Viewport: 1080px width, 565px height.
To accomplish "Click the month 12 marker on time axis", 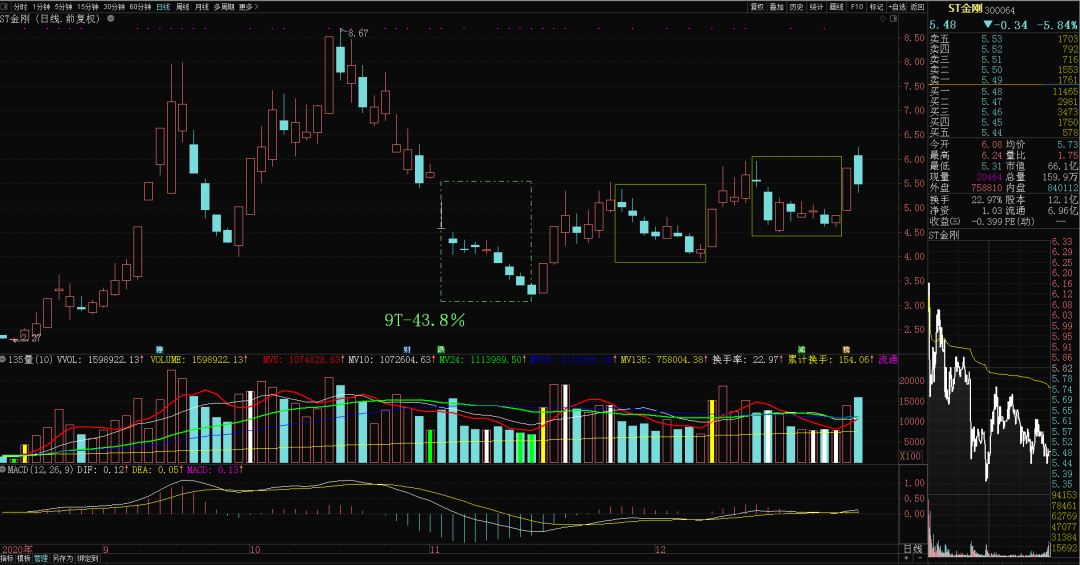I will coord(661,549).
